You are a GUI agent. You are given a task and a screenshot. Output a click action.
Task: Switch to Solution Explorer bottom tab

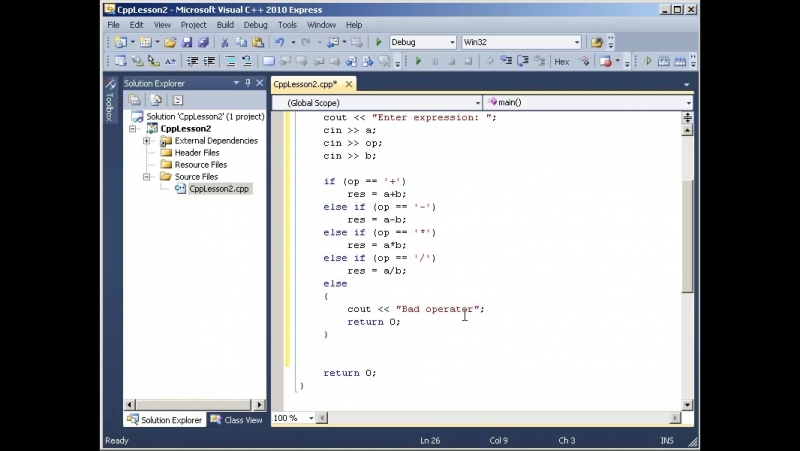click(165, 420)
